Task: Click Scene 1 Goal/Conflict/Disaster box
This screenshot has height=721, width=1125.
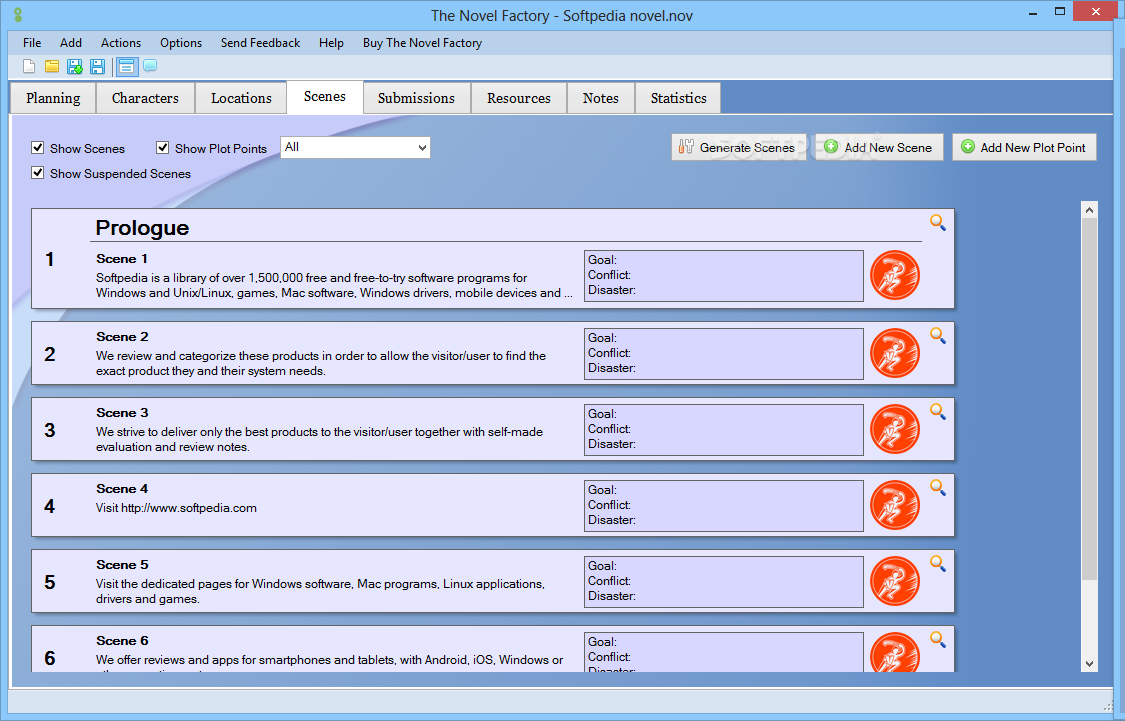Action: pos(724,275)
